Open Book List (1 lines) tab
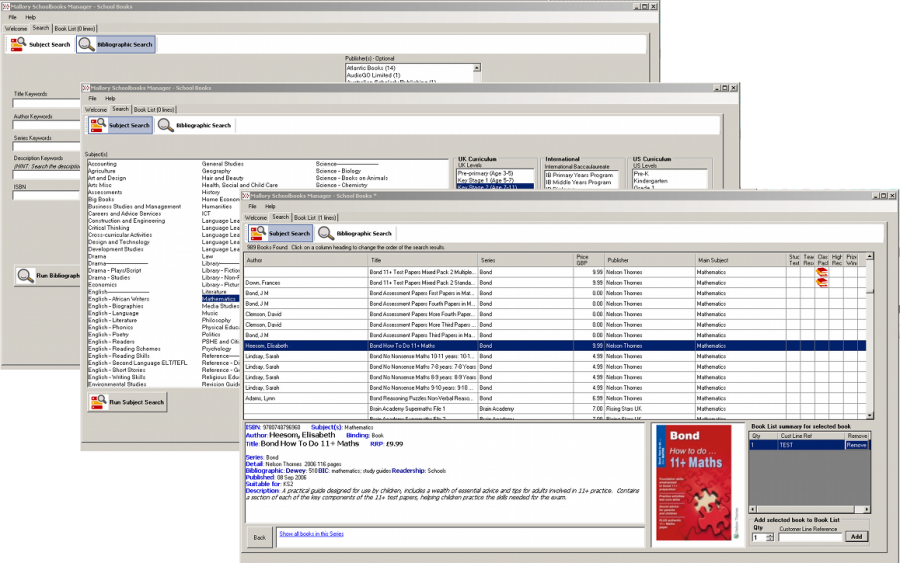 315,218
